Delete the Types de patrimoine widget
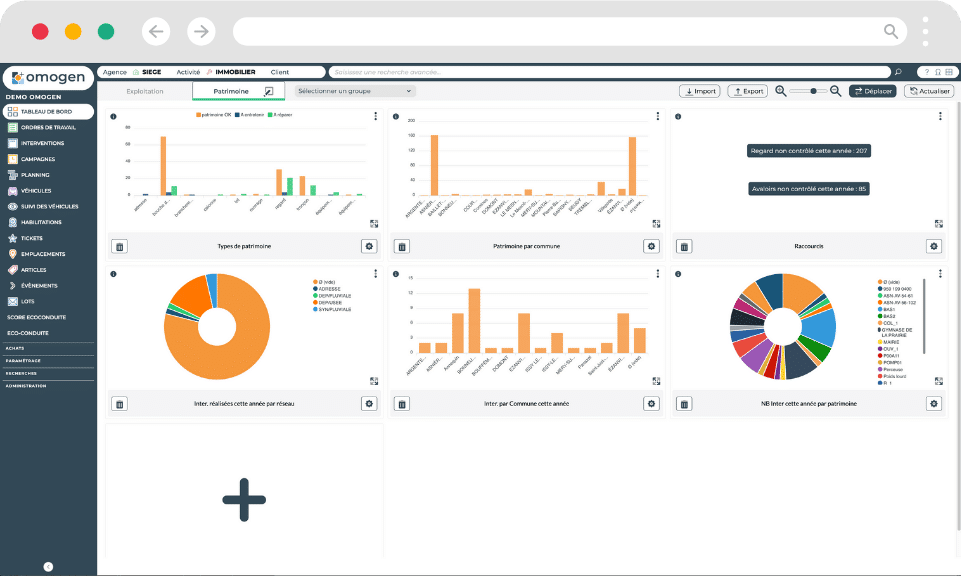This screenshot has width=961, height=577. click(x=120, y=246)
